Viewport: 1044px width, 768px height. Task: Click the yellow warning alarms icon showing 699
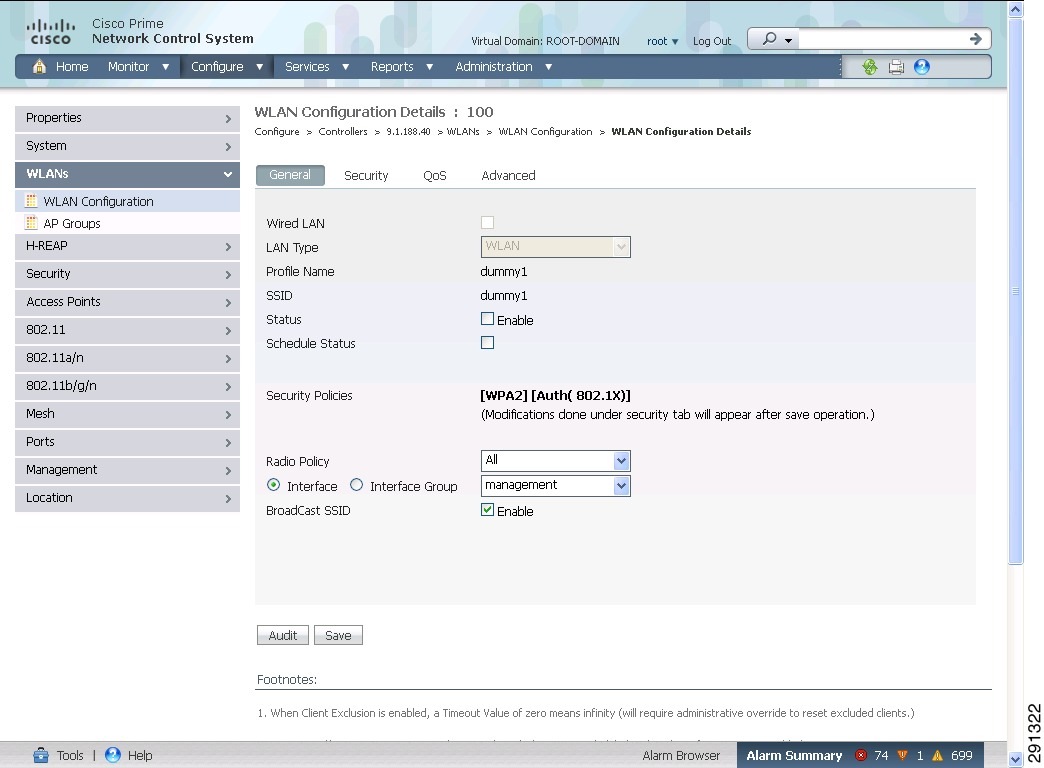pos(939,755)
